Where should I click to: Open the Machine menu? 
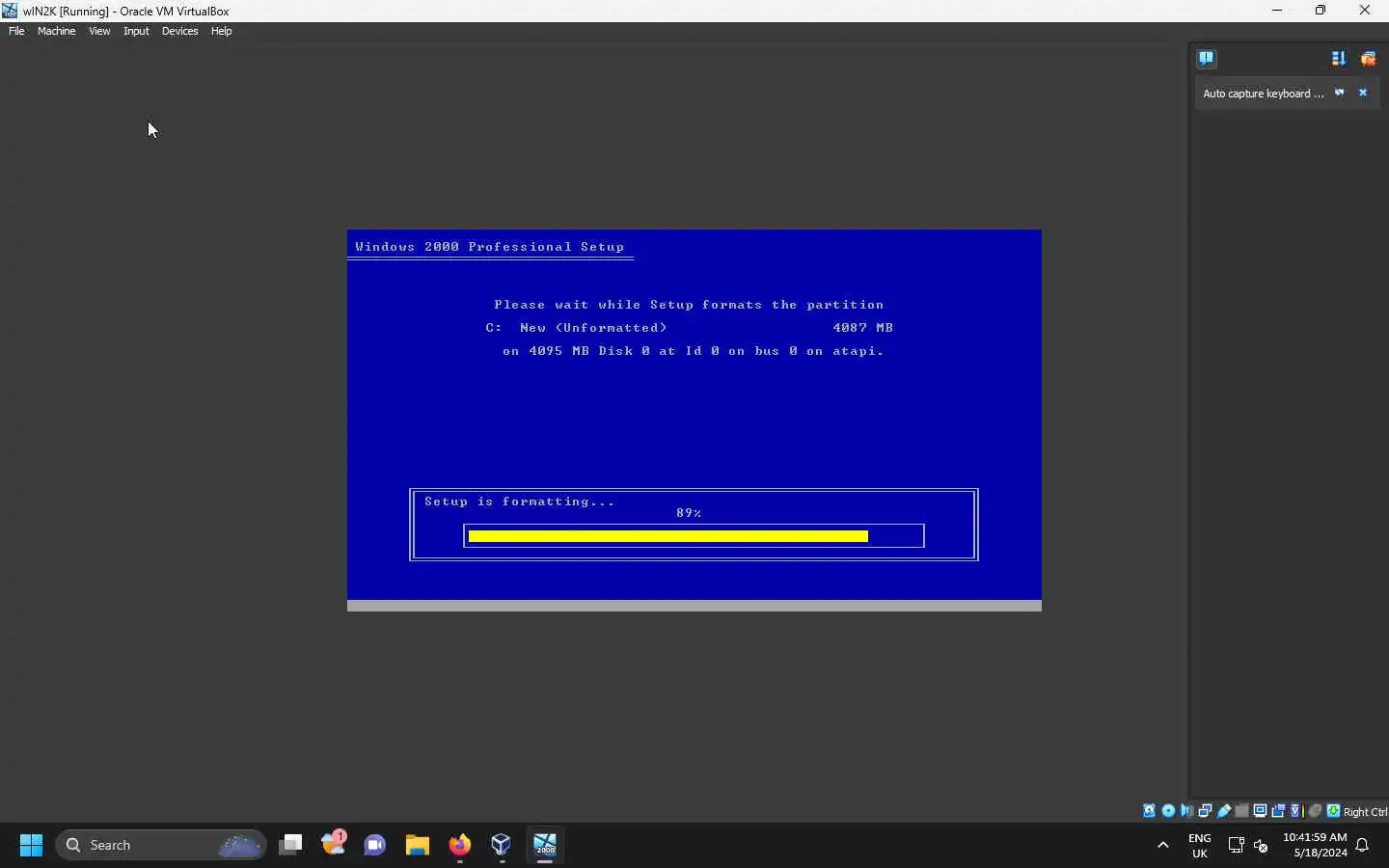(56, 31)
